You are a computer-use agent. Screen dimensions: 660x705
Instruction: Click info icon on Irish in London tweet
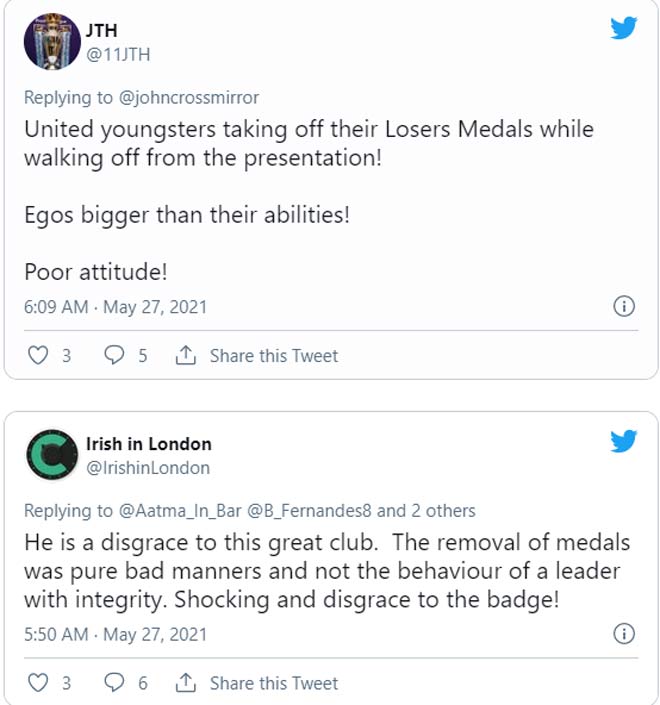tap(623, 634)
